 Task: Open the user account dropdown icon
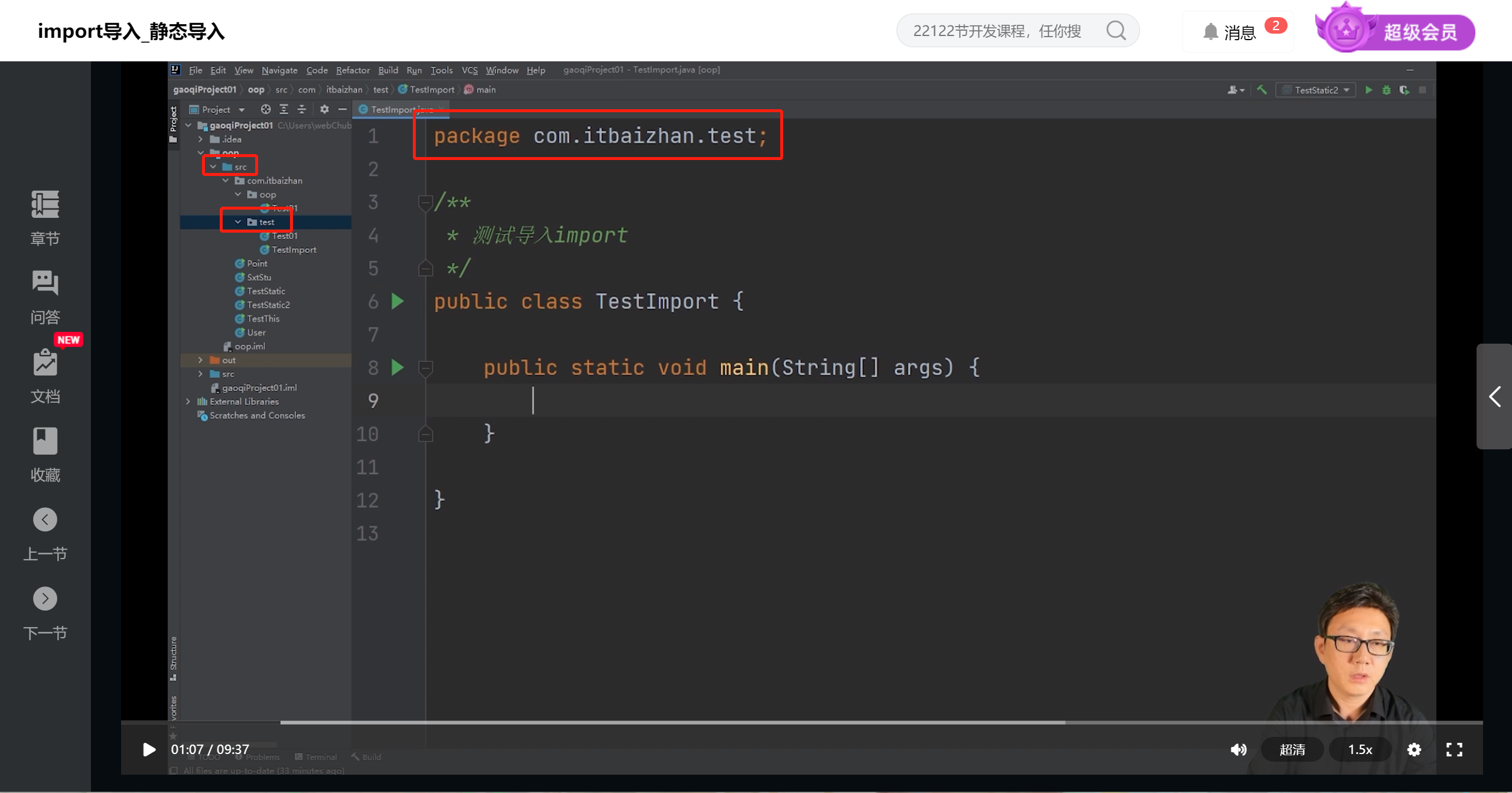1236,90
